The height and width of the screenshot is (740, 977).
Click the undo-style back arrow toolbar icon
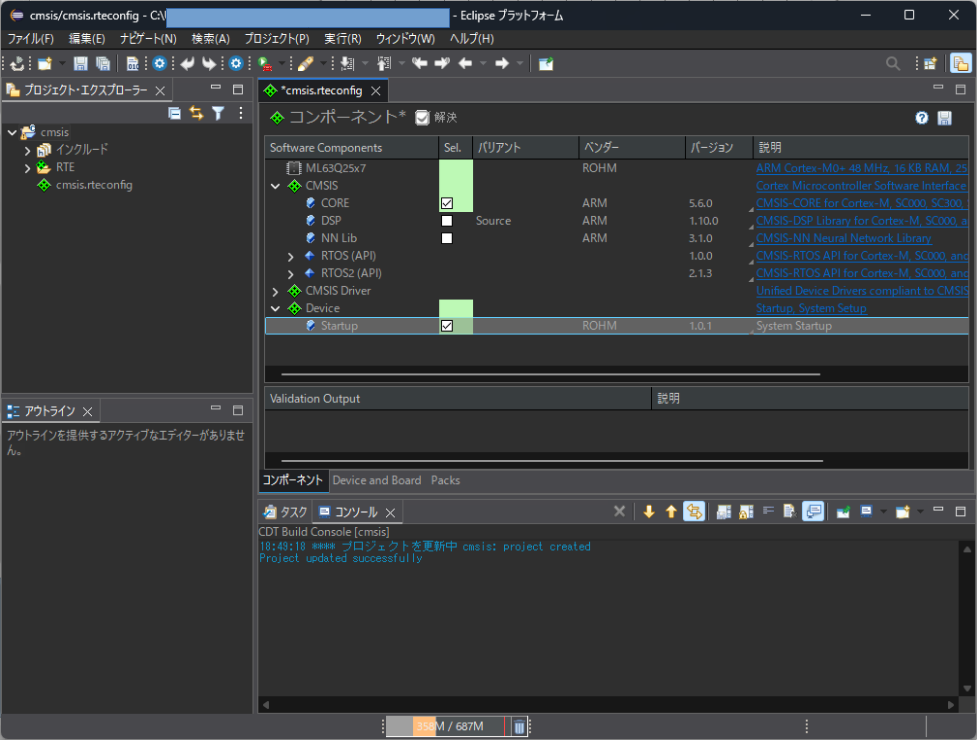coord(187,64)
